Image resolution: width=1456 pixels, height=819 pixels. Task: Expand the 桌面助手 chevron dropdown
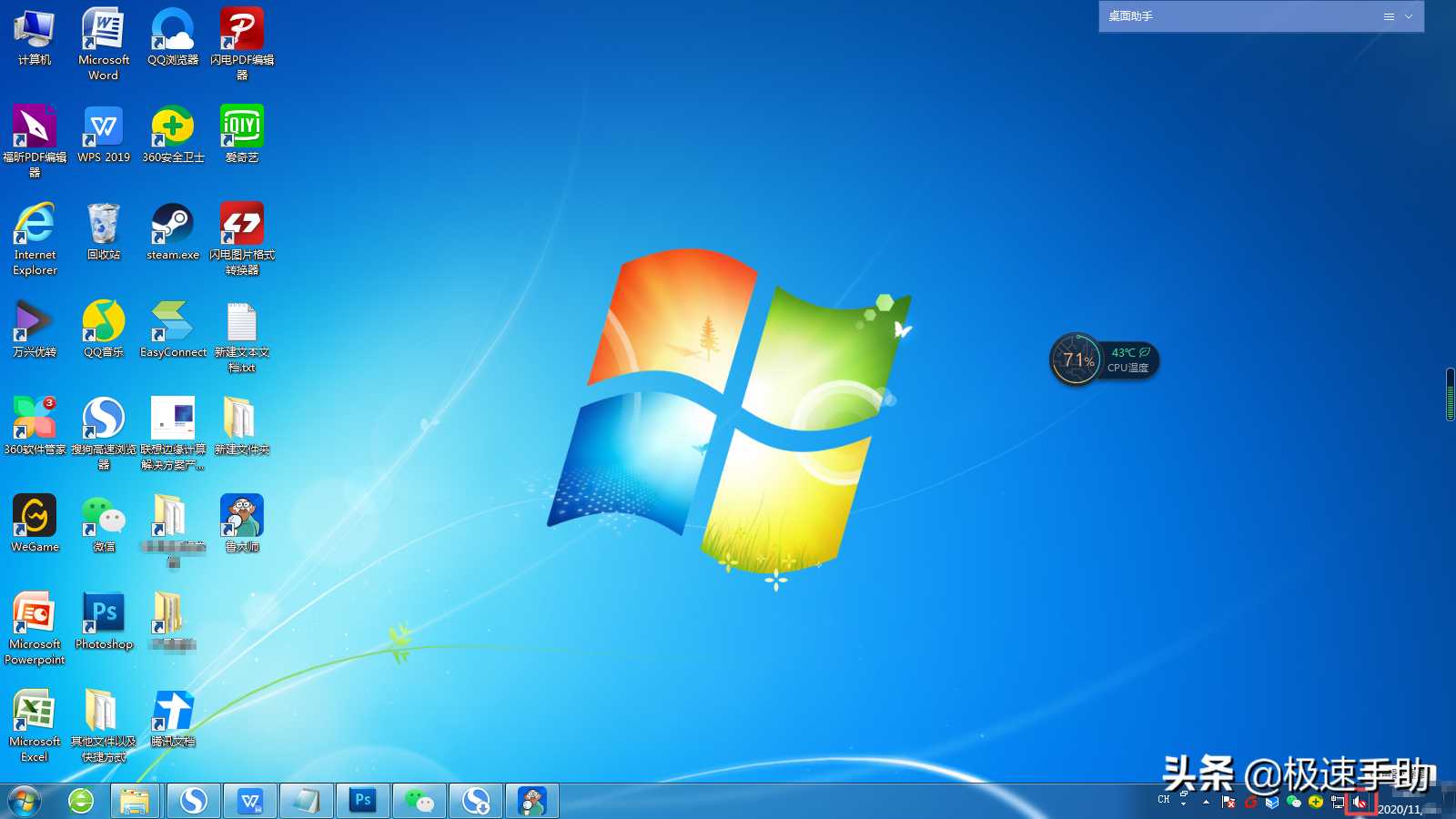1409,16
